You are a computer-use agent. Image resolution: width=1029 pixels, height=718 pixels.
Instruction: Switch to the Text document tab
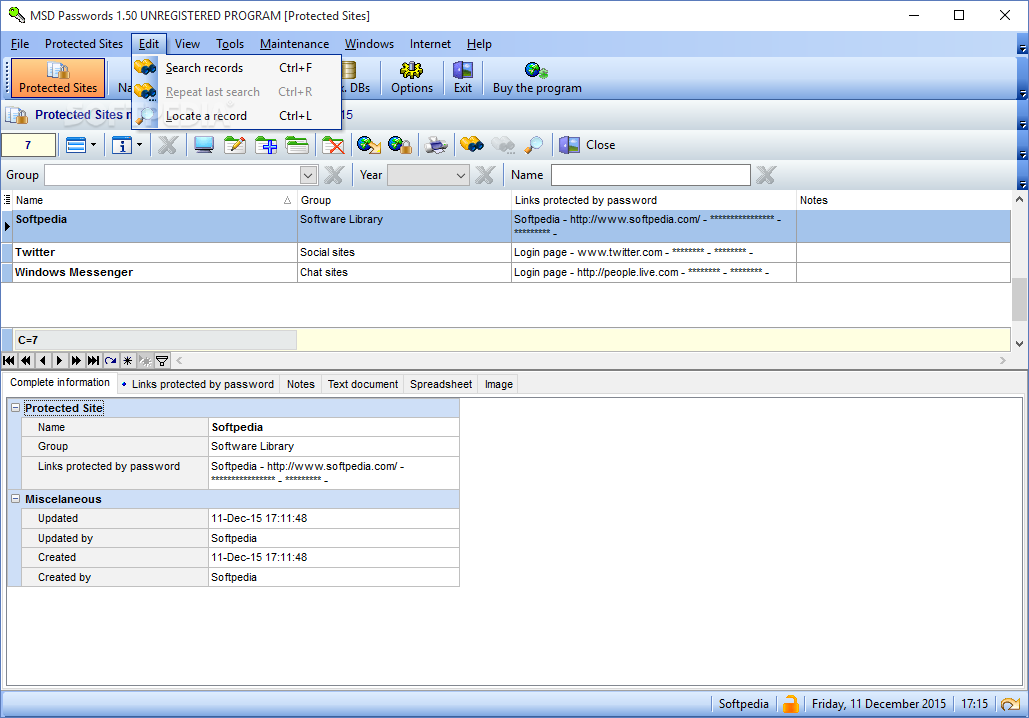[x=362, y=384]
